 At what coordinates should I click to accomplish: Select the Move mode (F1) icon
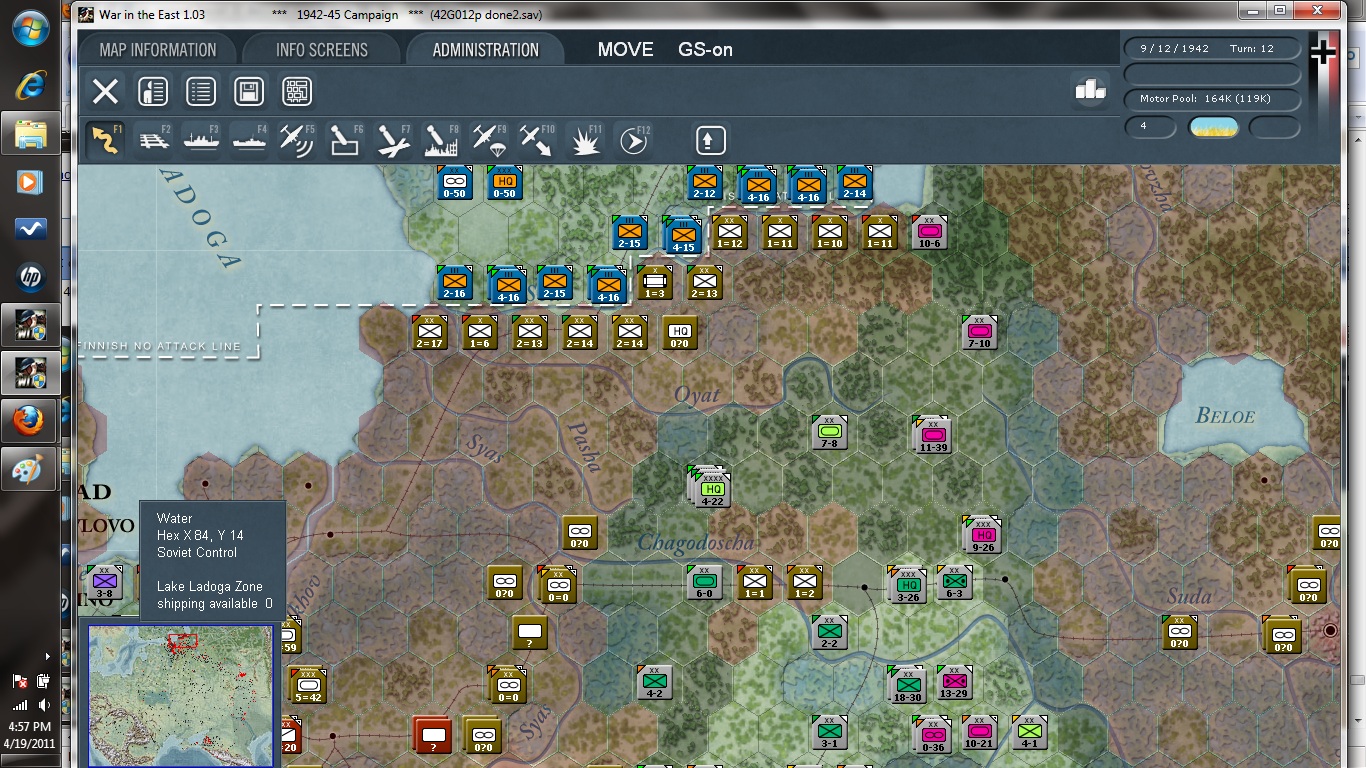coord(104,140)
